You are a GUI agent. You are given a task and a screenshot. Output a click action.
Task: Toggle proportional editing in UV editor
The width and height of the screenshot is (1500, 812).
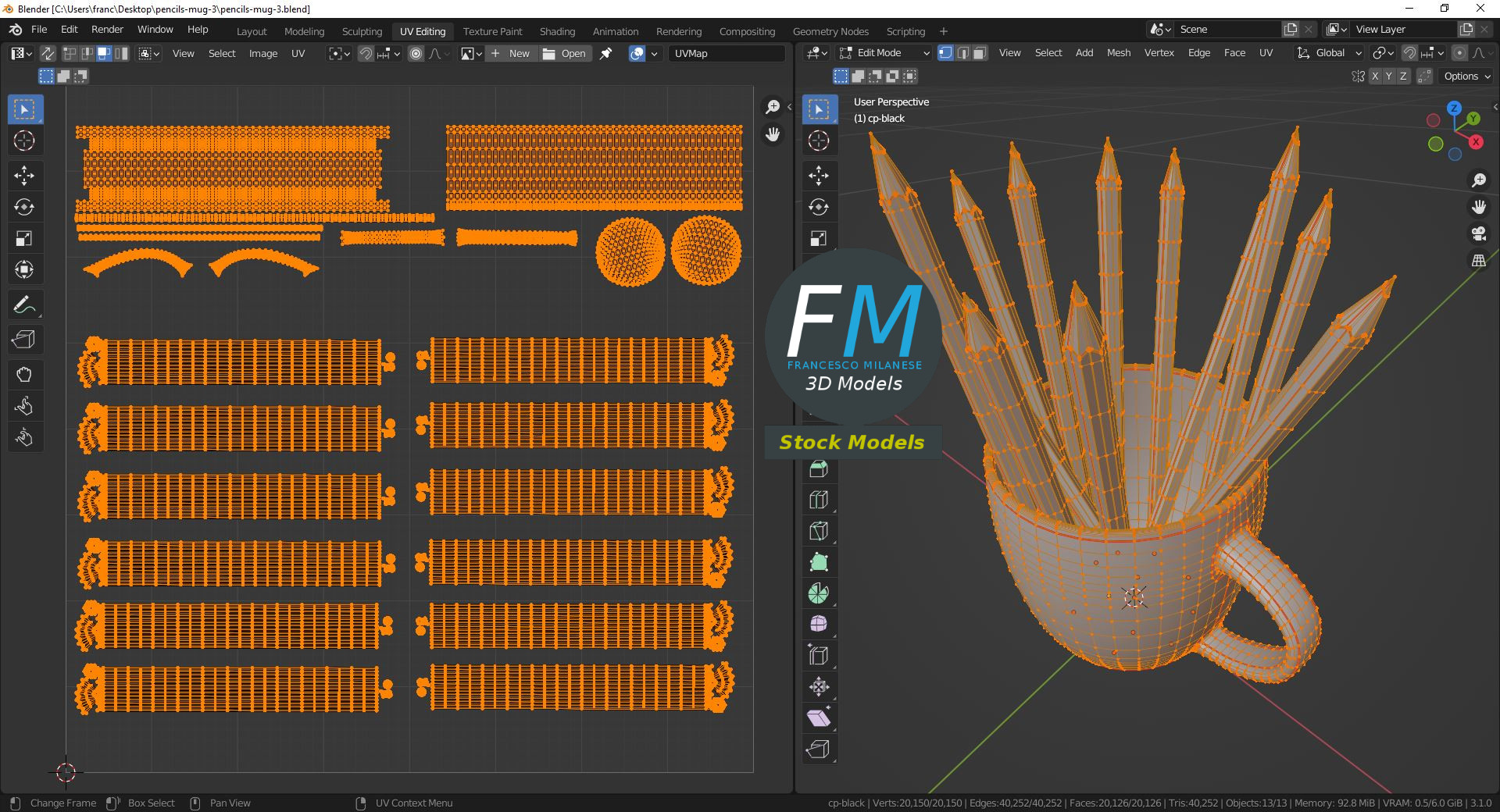[x=416, y=54]
